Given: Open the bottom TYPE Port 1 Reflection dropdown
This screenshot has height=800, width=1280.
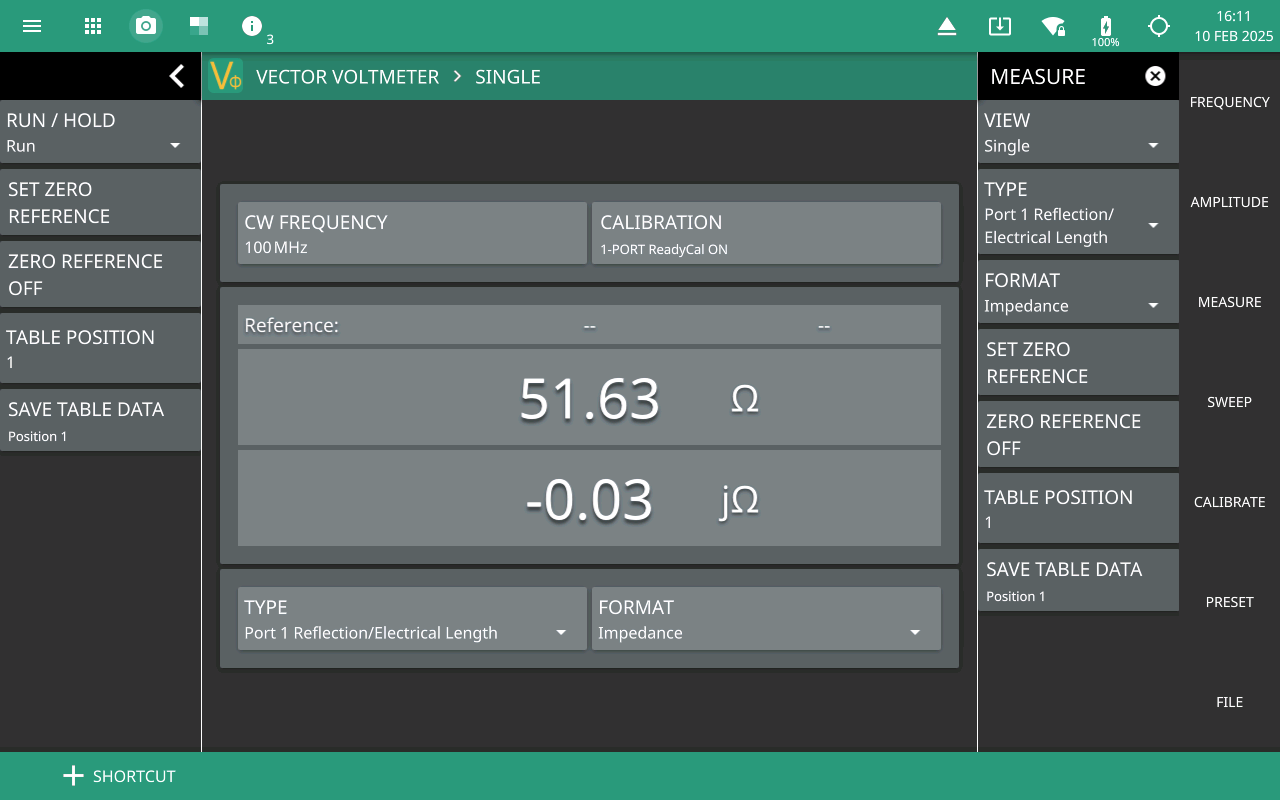Looking at the screenshot, I should 411,620.
